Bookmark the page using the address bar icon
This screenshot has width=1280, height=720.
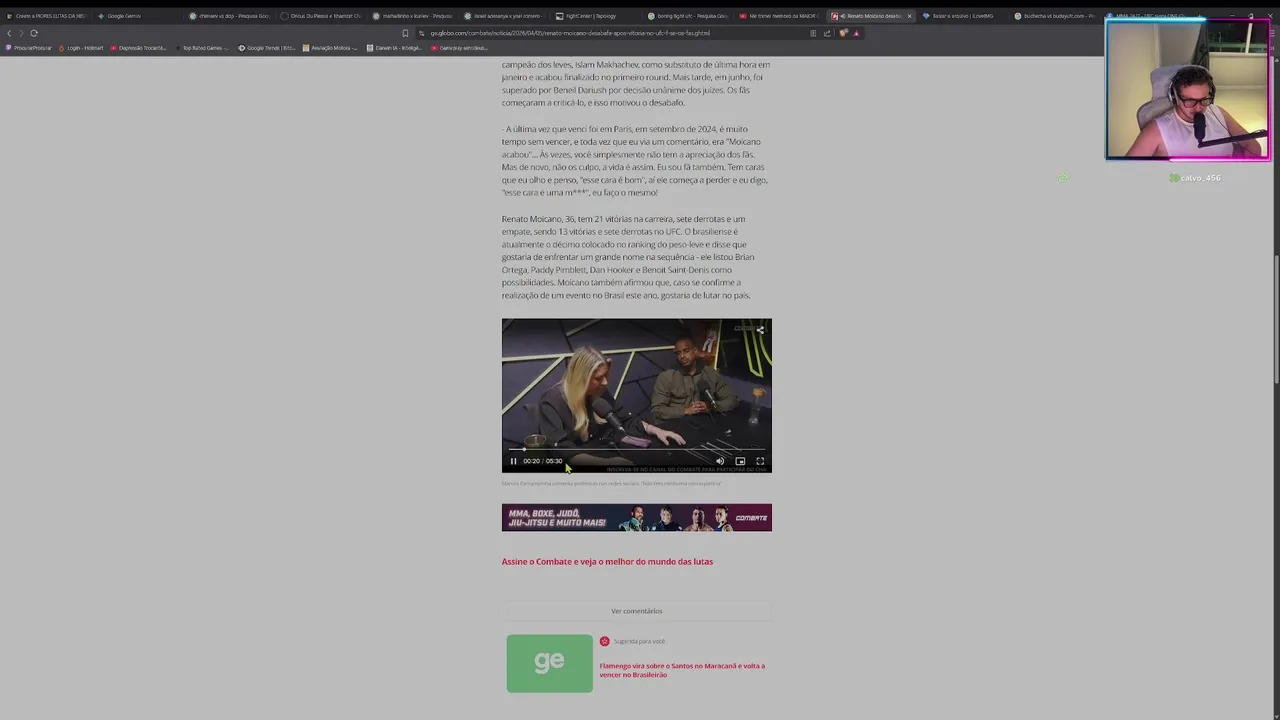[405, 33]
